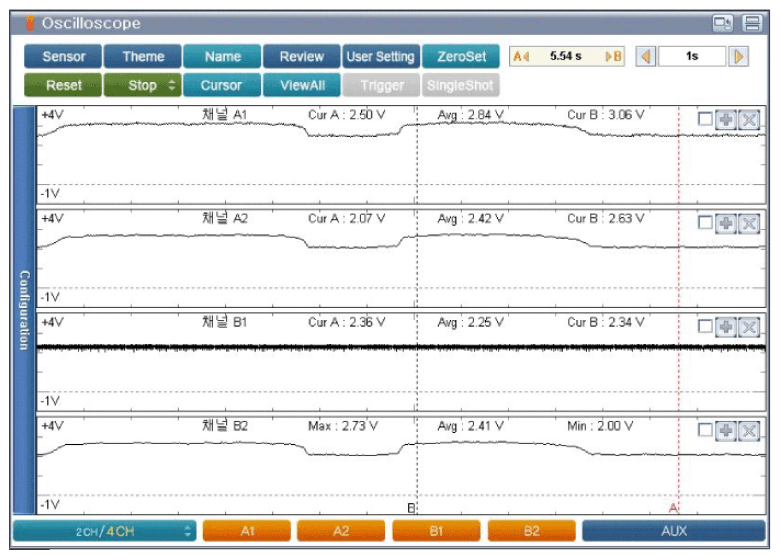Screen dimensions: 780x559
Task: Click the X icon on channel A2
Action: pos(749,223)
